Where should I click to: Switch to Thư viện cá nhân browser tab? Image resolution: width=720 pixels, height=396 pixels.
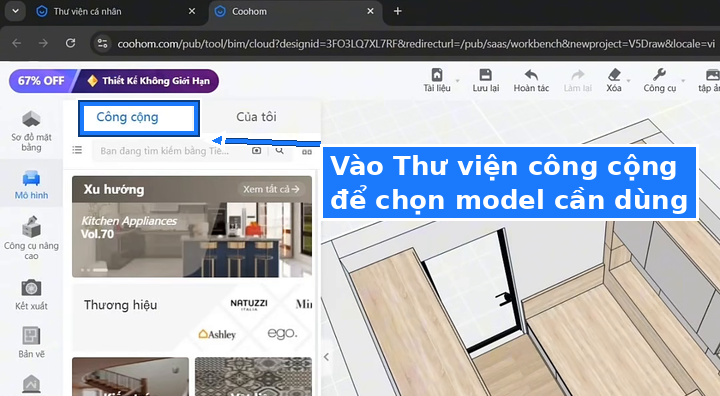(x=116, y=11)
